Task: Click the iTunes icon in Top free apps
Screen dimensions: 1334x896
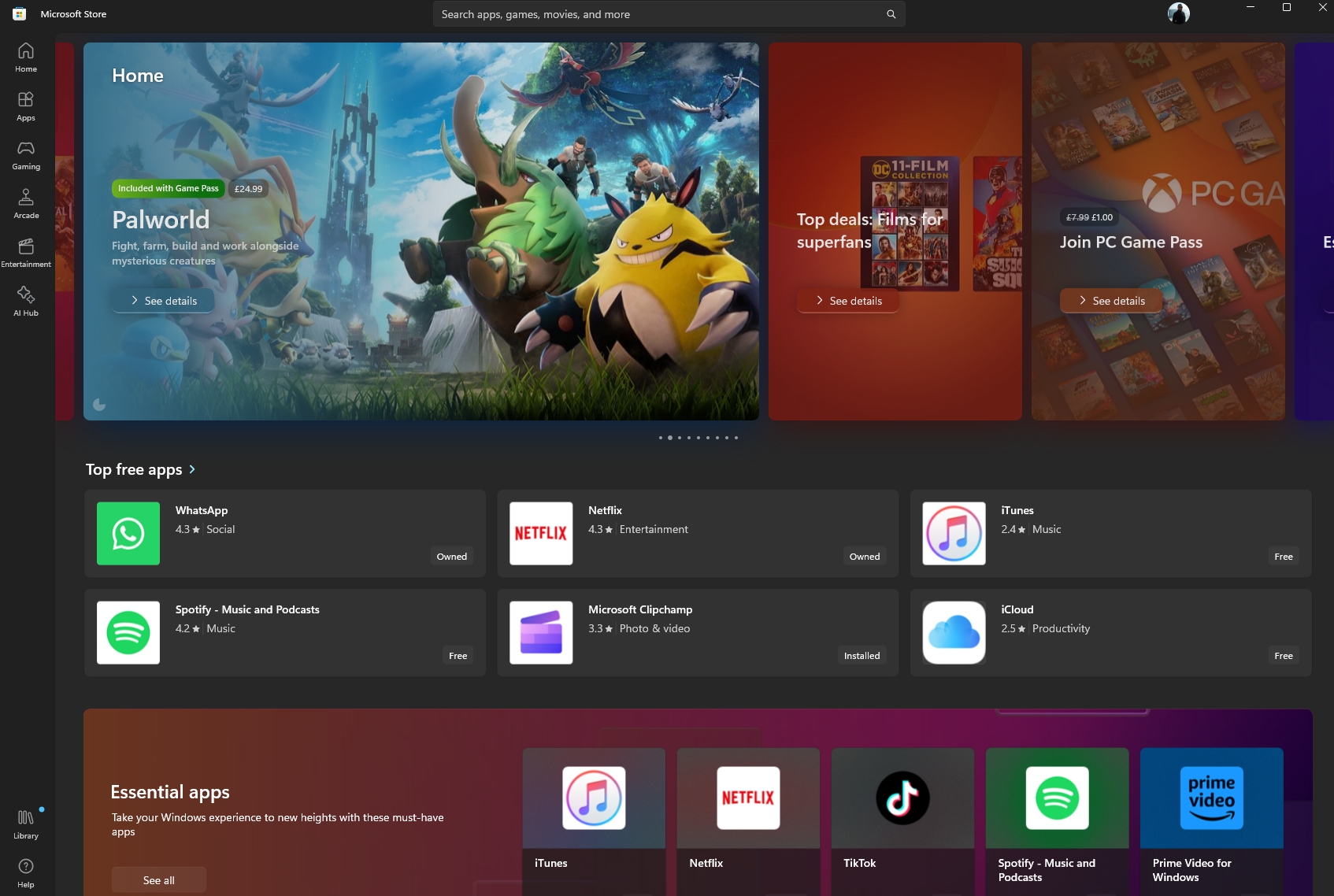Action: [x=954, y=533]
